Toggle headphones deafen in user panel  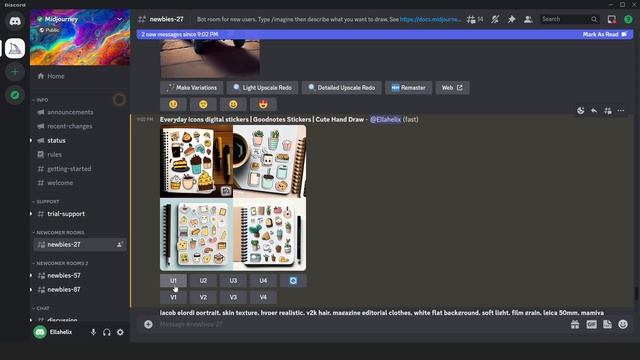(107, 332)
